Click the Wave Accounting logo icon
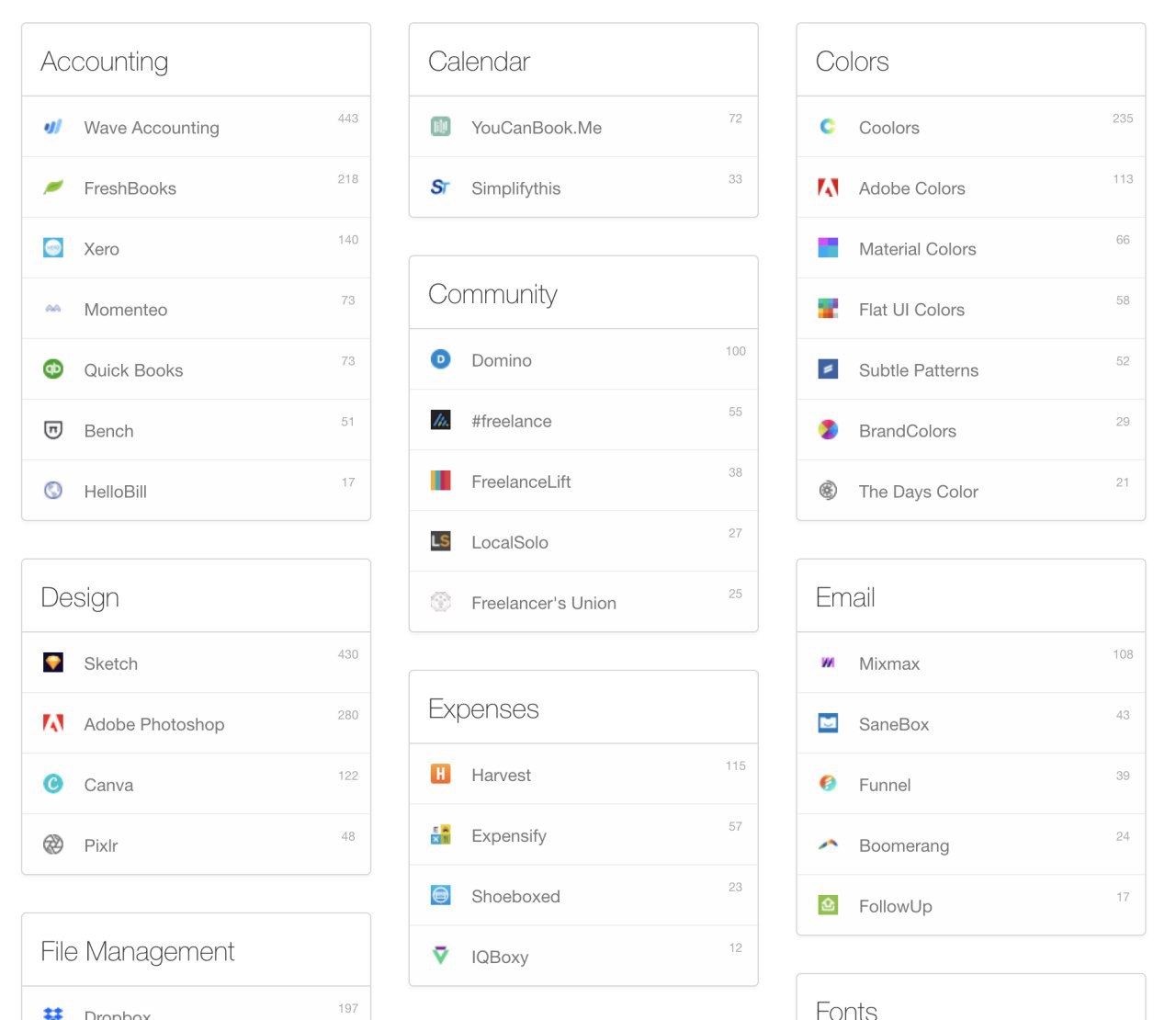 point(53,127)
